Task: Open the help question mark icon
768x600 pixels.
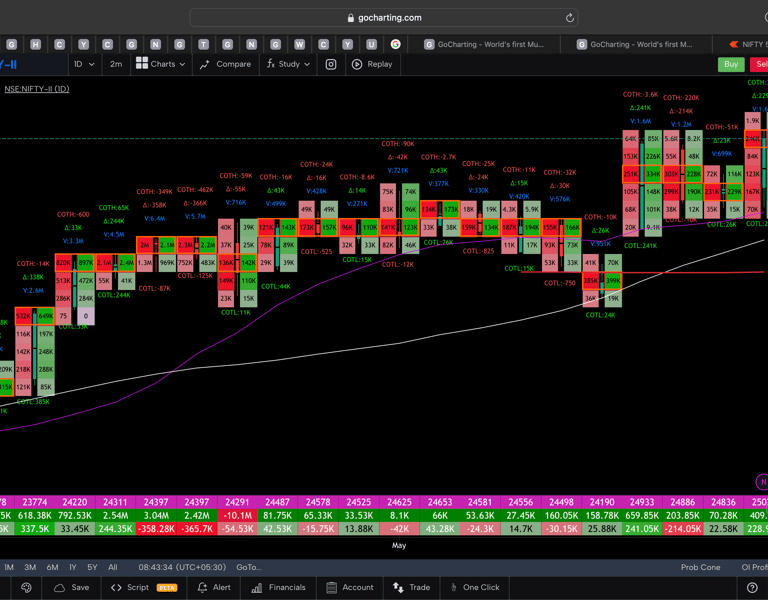Action: (x=752, y=587)
